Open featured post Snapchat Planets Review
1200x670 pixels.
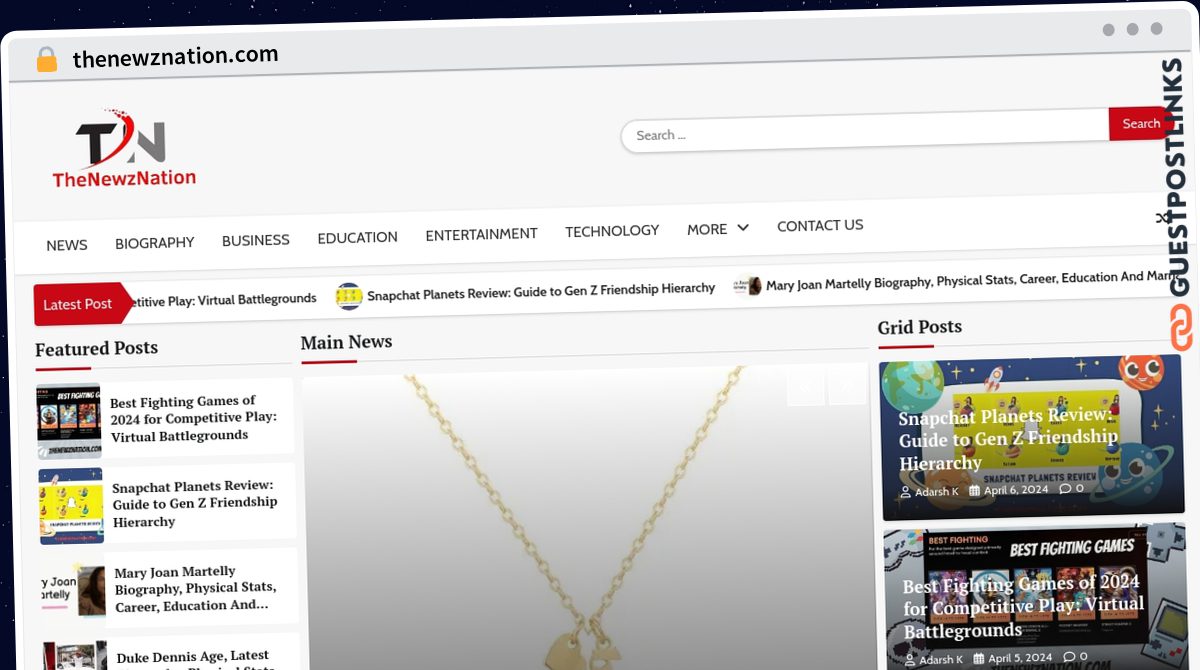coord(195,504)
